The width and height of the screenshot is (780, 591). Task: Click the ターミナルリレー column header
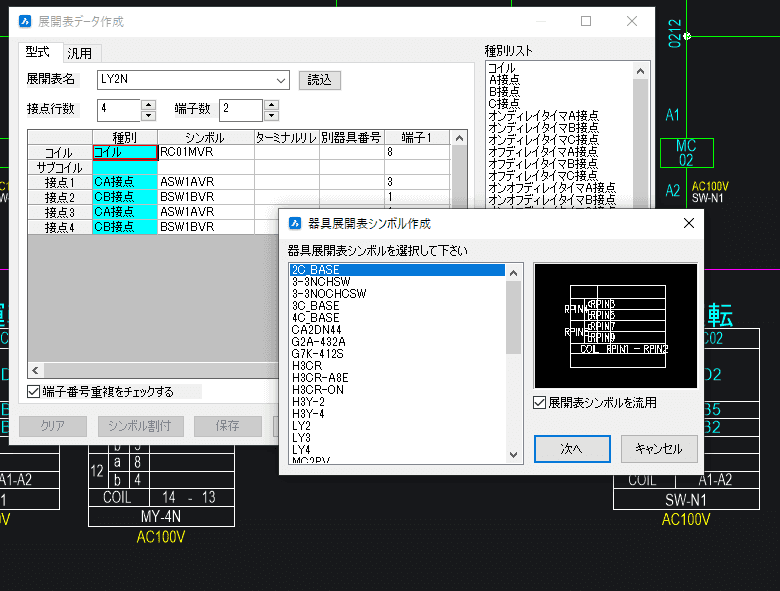click(x=287, y=138)
